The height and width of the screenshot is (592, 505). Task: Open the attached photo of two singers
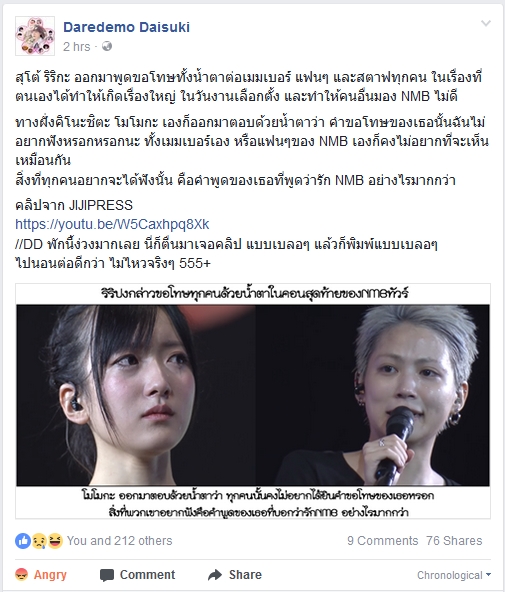(x=253, y=401)
